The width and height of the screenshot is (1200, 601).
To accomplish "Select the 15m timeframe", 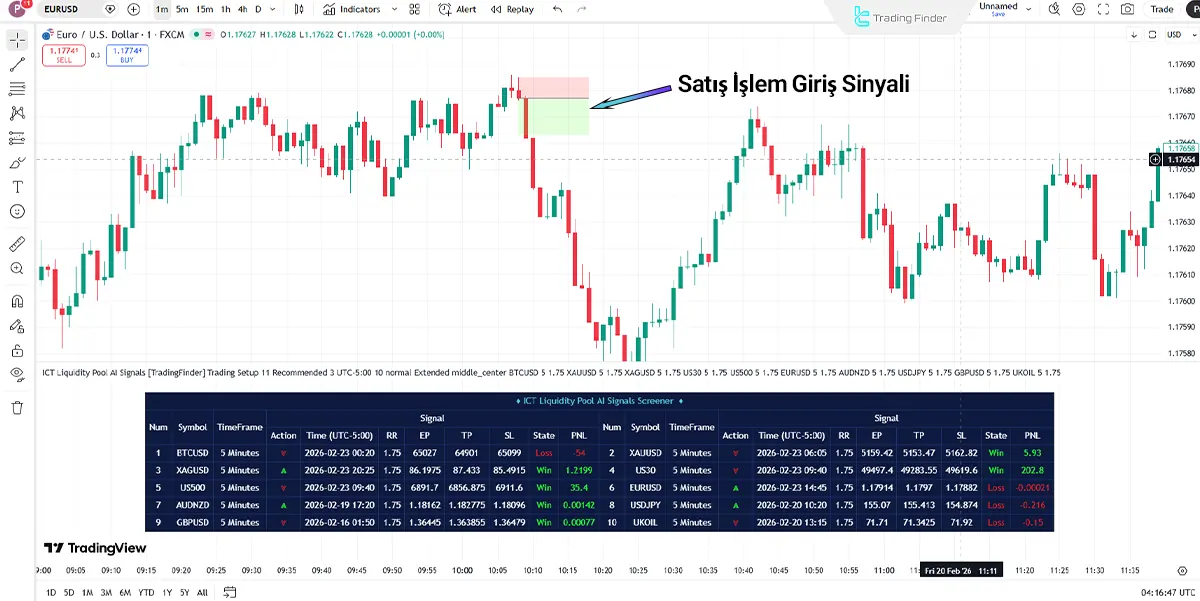I will [x=204, y=9].
